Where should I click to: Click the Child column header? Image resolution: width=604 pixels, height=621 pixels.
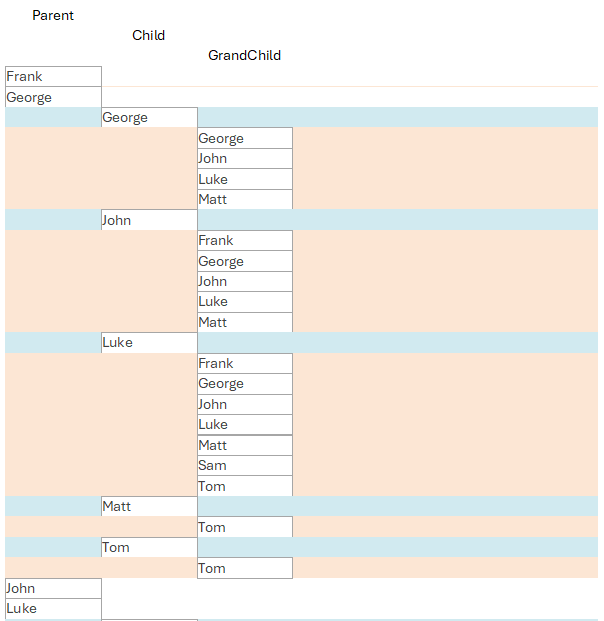(148, 36)
